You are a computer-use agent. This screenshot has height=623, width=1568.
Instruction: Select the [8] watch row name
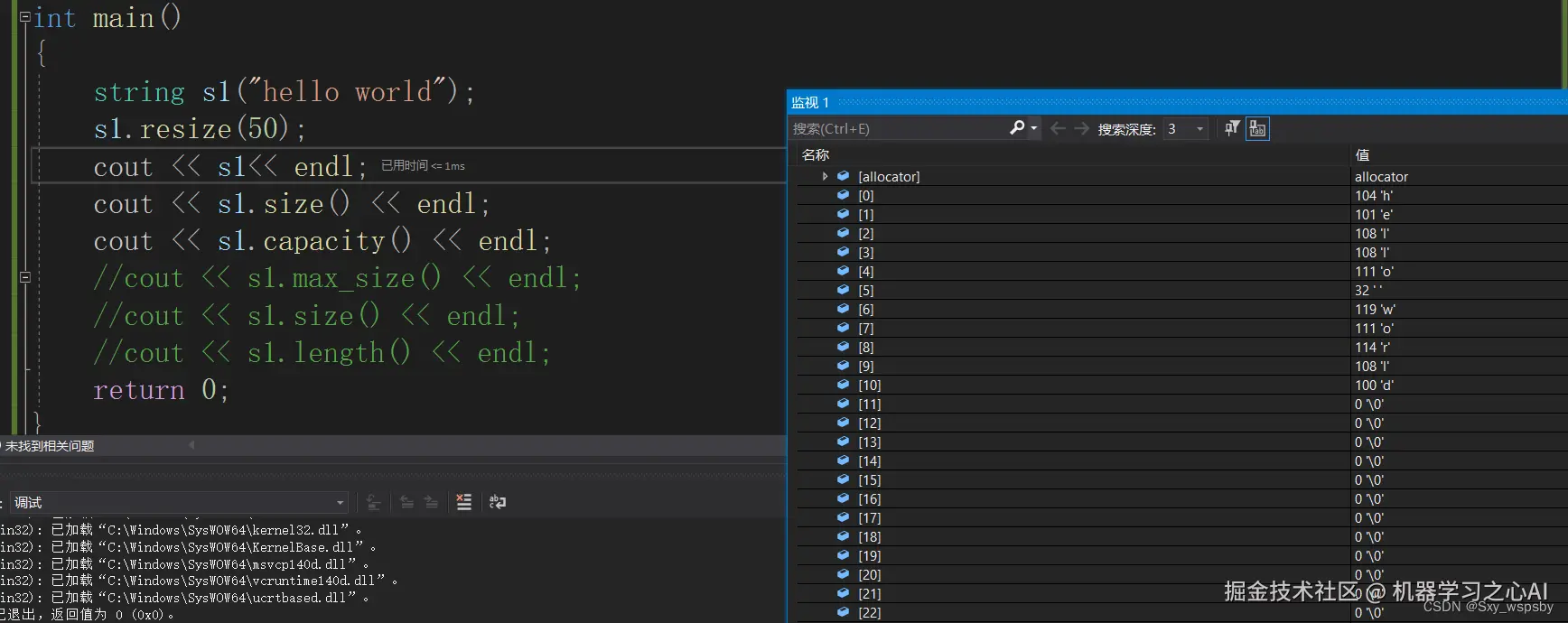[x=865, y=347]
